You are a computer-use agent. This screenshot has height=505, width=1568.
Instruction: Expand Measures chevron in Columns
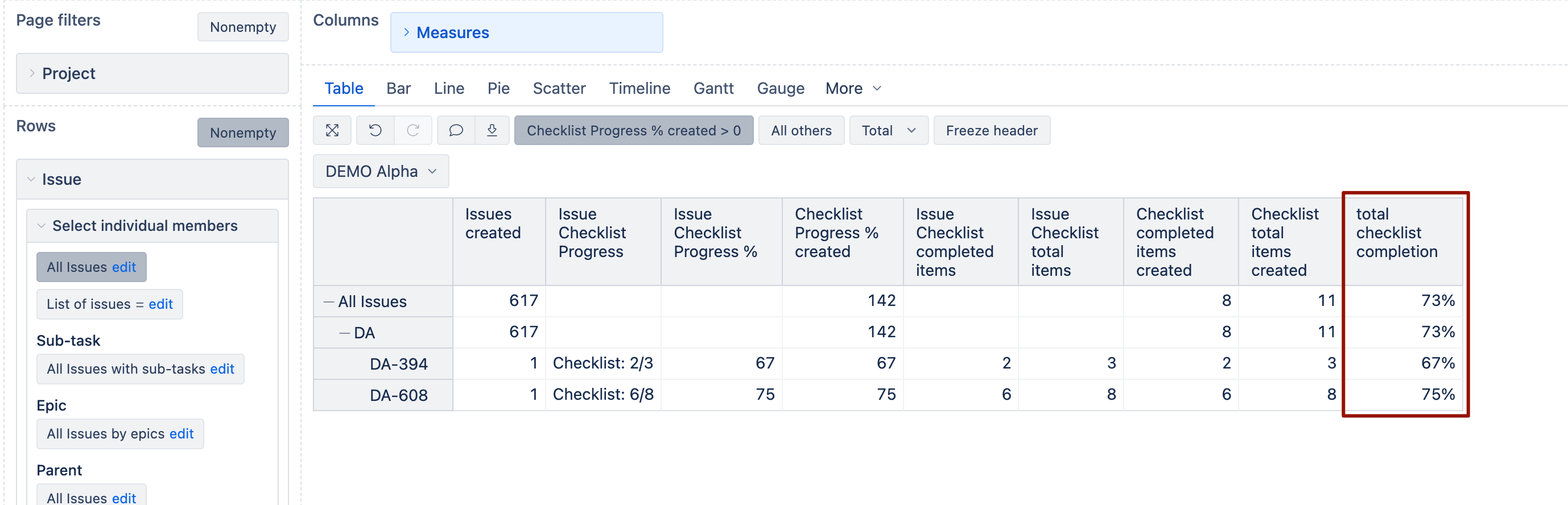pyautogui.click(x=406, y=32)
